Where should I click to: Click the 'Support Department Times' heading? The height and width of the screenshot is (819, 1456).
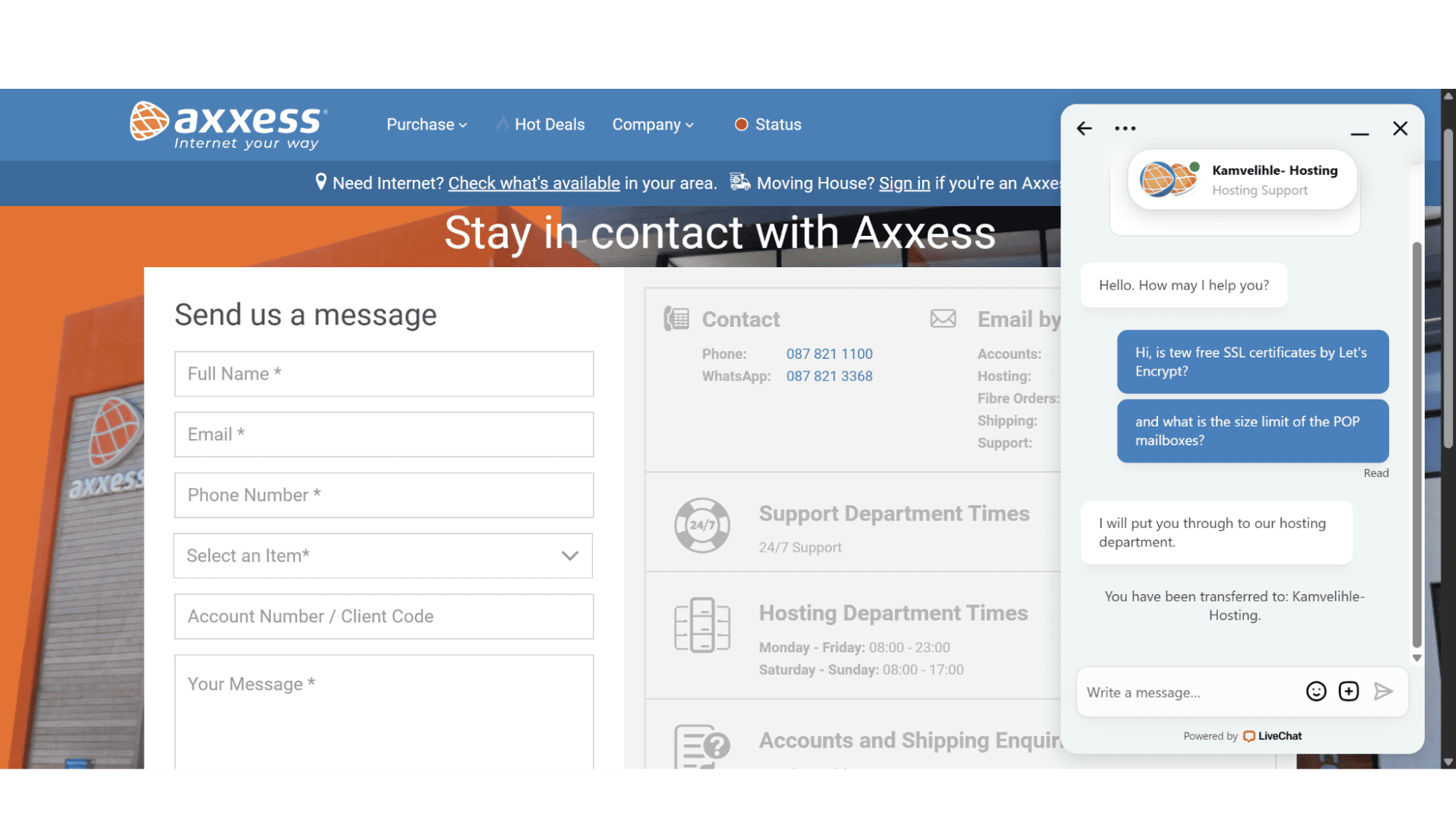point(894,514)
